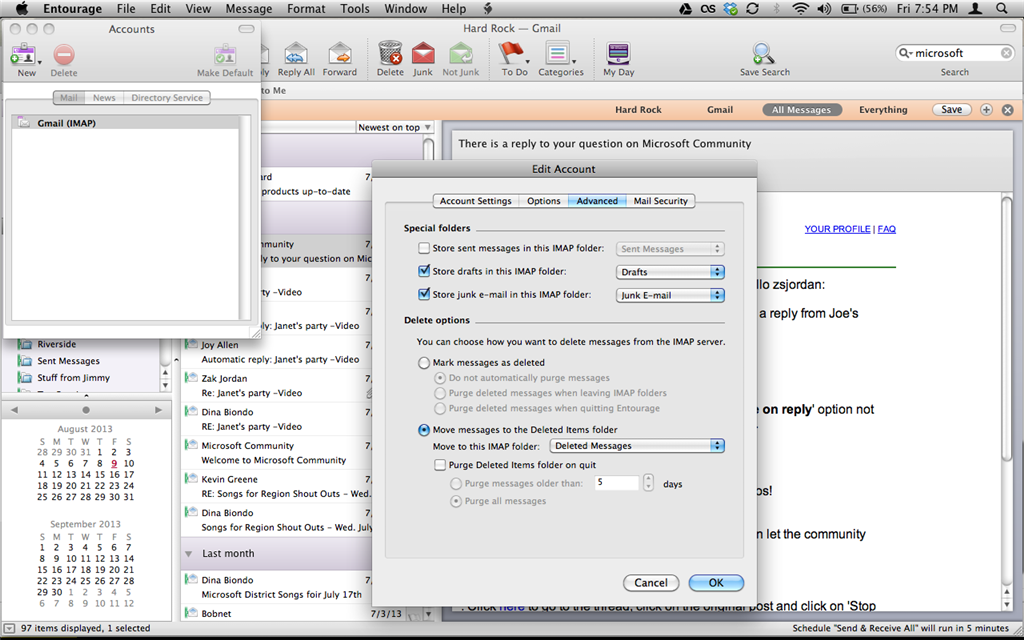Click the purge days number field
The height and width of the screenshot is (640, 1024).
coord(616,483)
